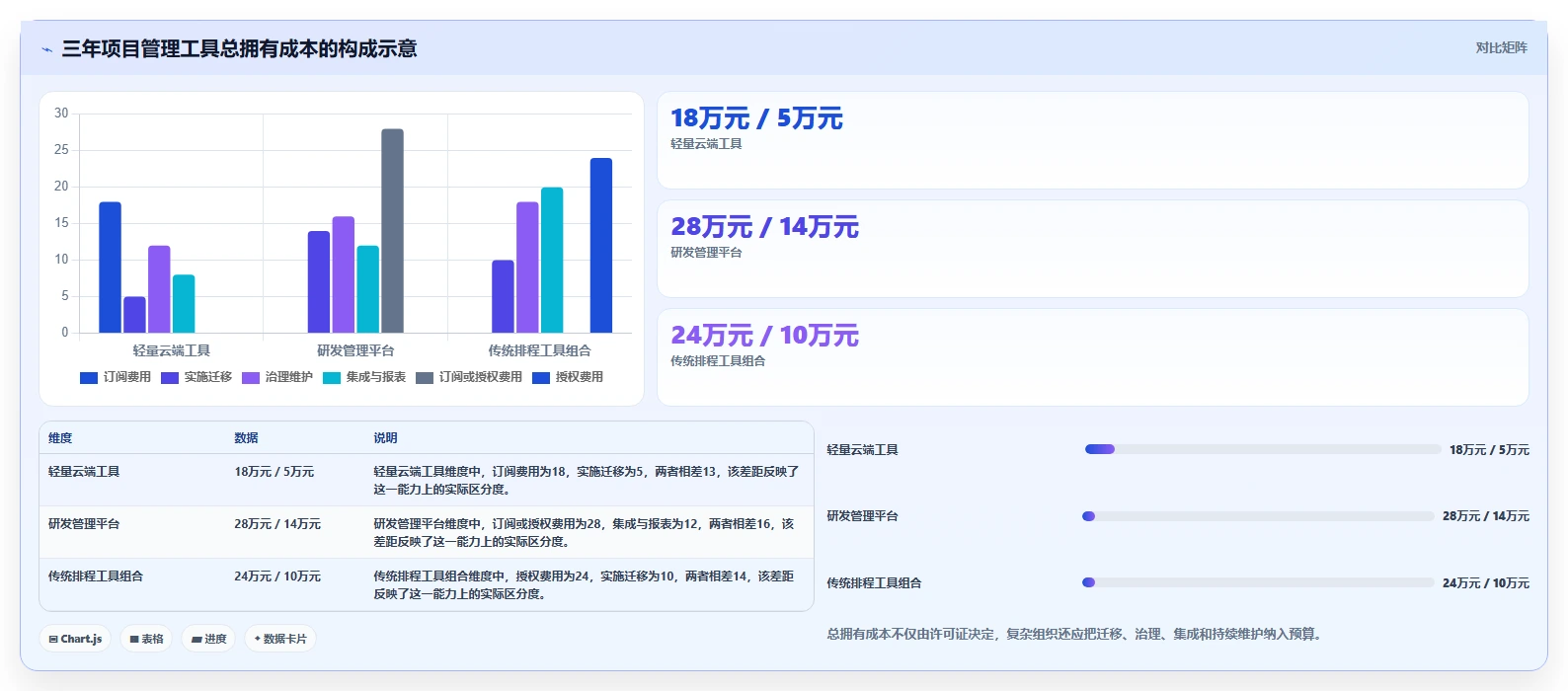Click the 轻量云端工具 progress bar
1568x691 pixels.
(1263, 449)
